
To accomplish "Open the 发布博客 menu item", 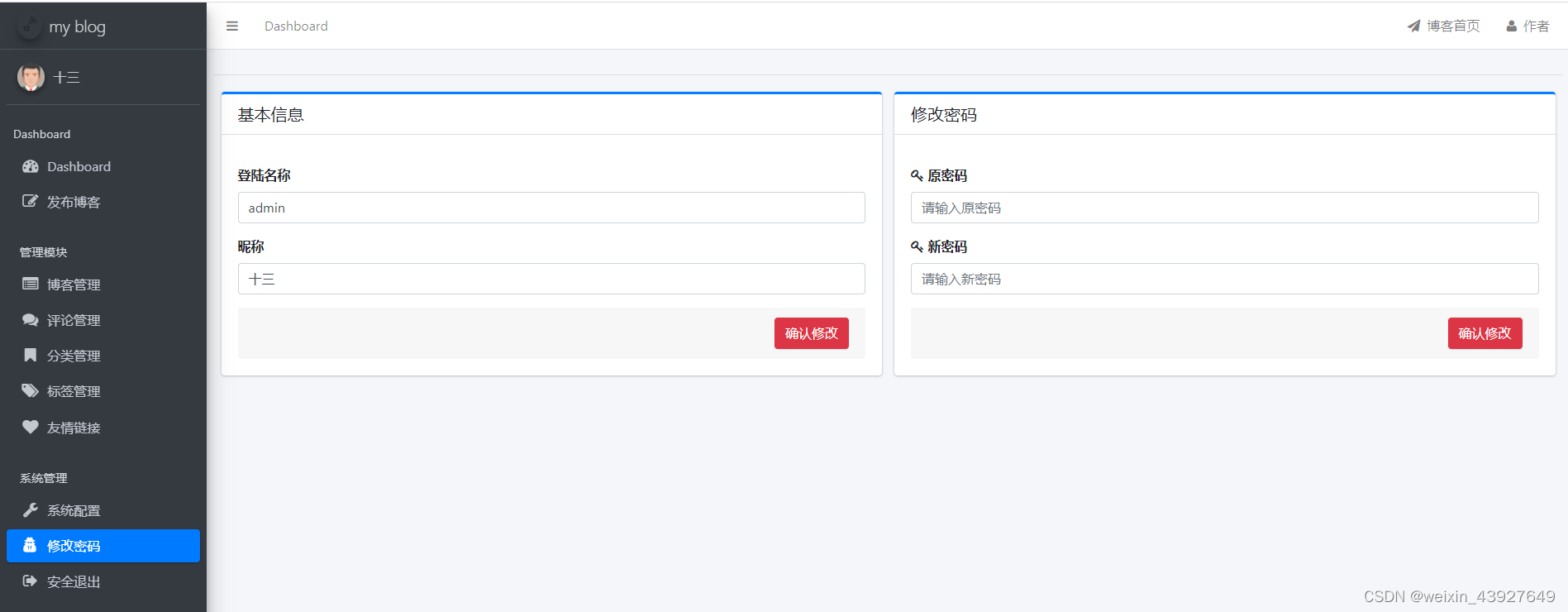I will (x=103, y=202).
